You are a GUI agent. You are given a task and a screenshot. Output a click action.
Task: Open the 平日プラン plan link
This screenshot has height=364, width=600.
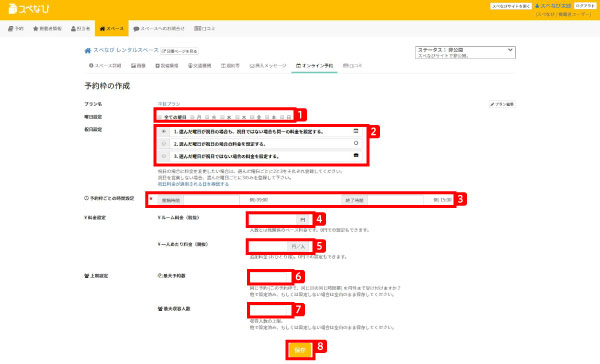[x=169, y=104]
